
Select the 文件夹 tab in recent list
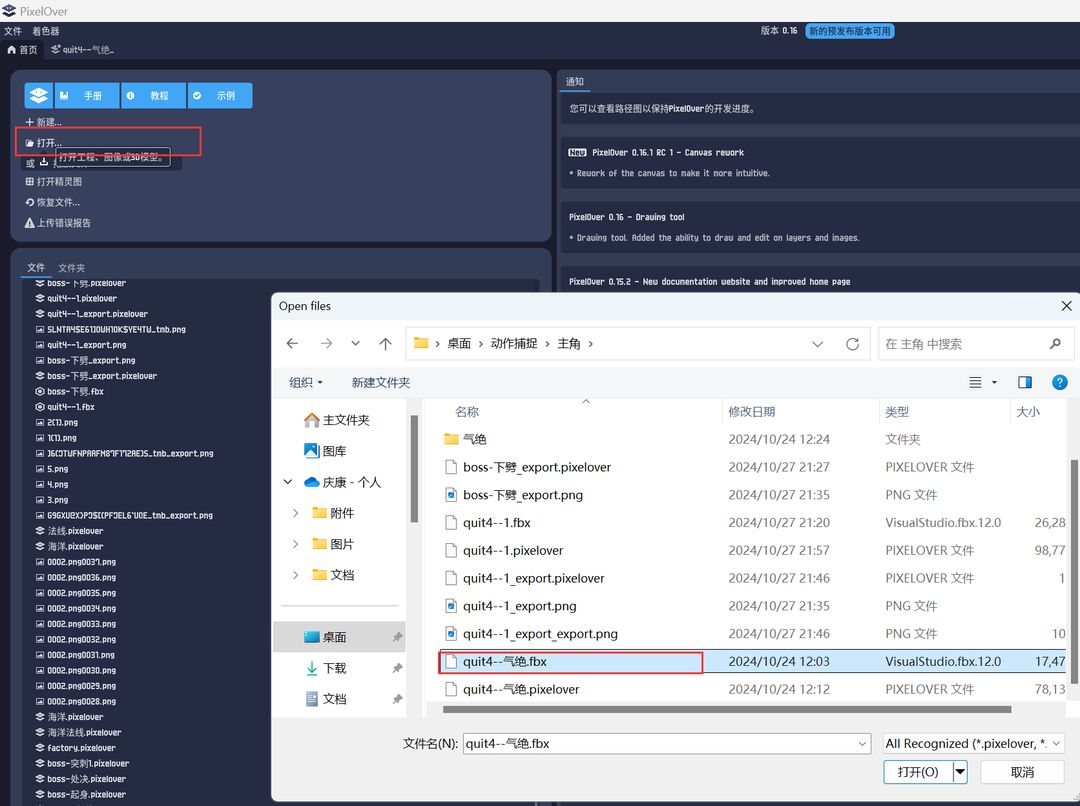point(72,267)
